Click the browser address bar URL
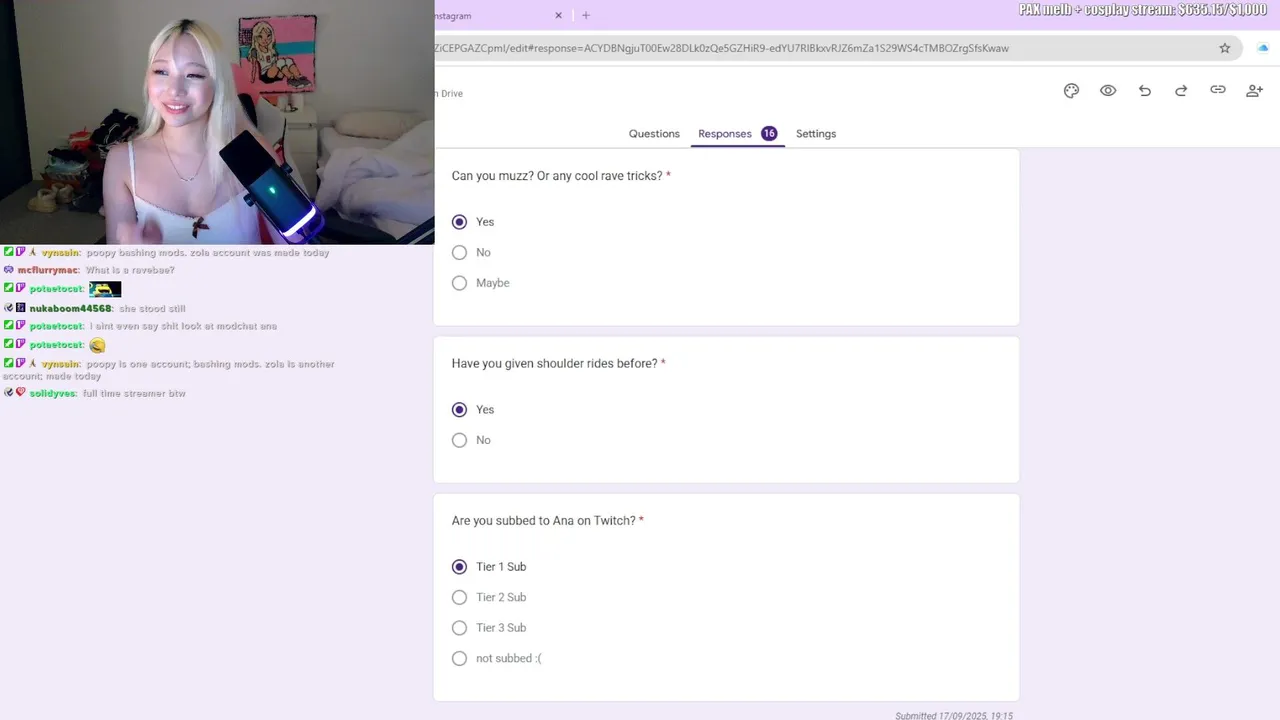 (x=721, y=48)
